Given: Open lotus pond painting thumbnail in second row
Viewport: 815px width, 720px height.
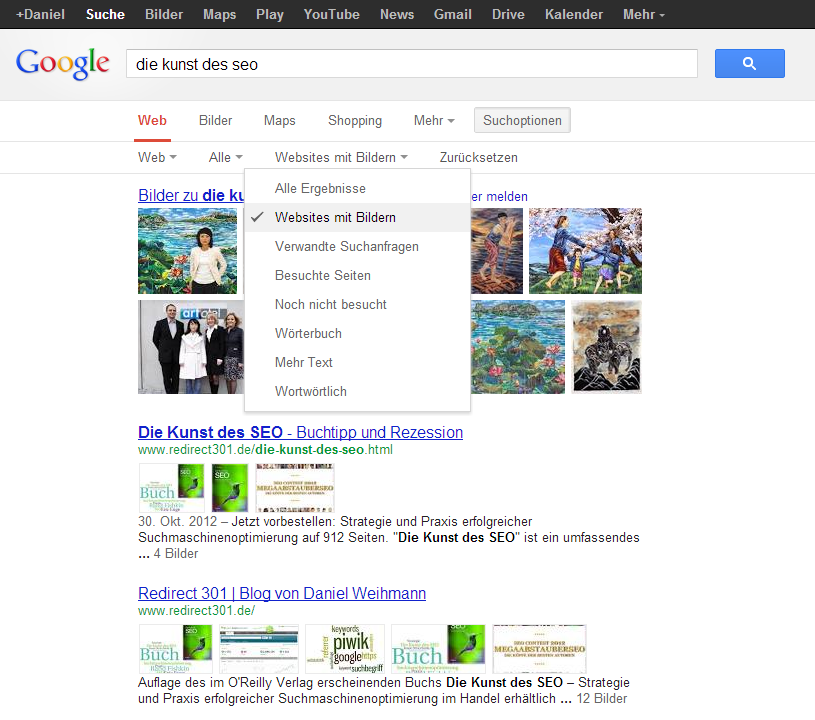Looking at the screenshot, I should pos(518,347).
